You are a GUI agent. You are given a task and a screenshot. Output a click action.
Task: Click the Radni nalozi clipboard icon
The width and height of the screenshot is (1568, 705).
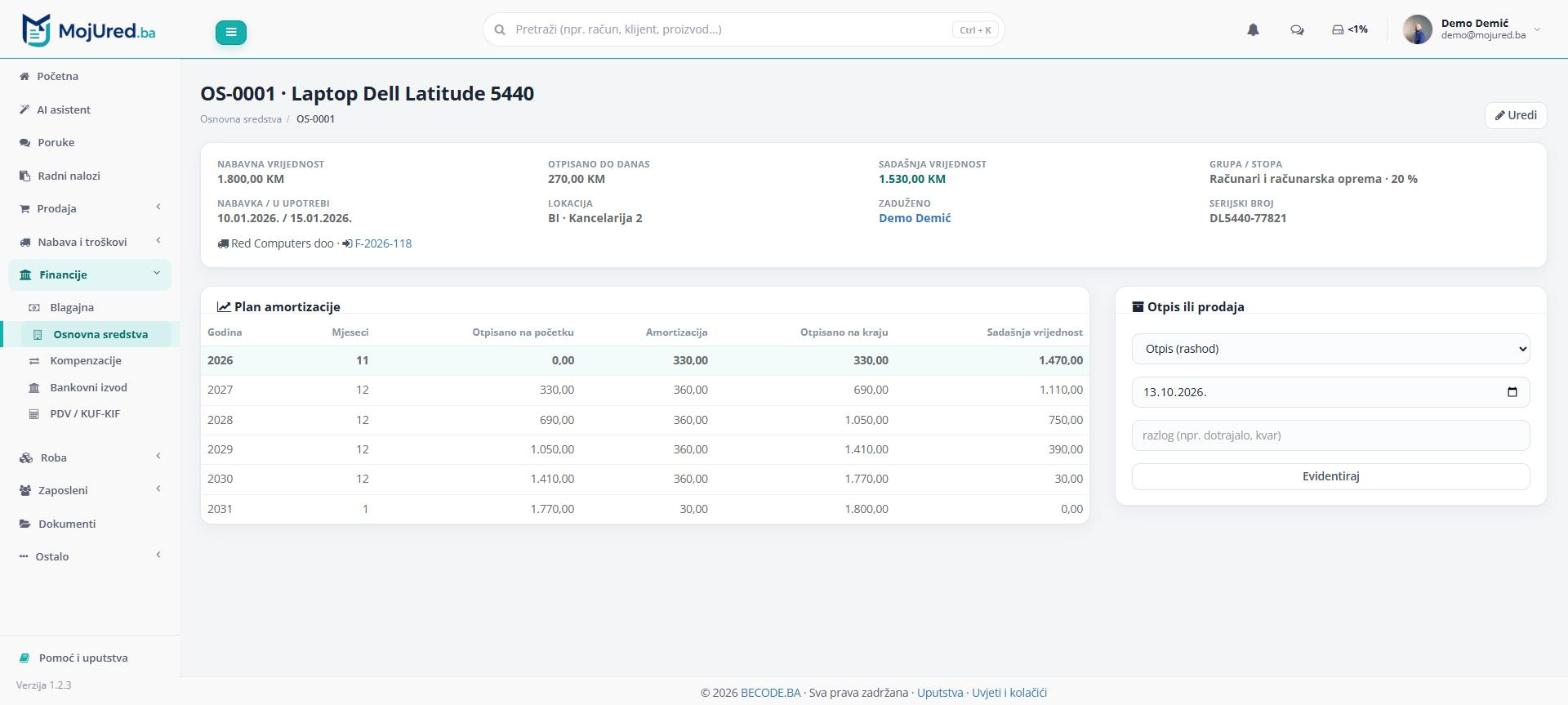coord(24,176)
